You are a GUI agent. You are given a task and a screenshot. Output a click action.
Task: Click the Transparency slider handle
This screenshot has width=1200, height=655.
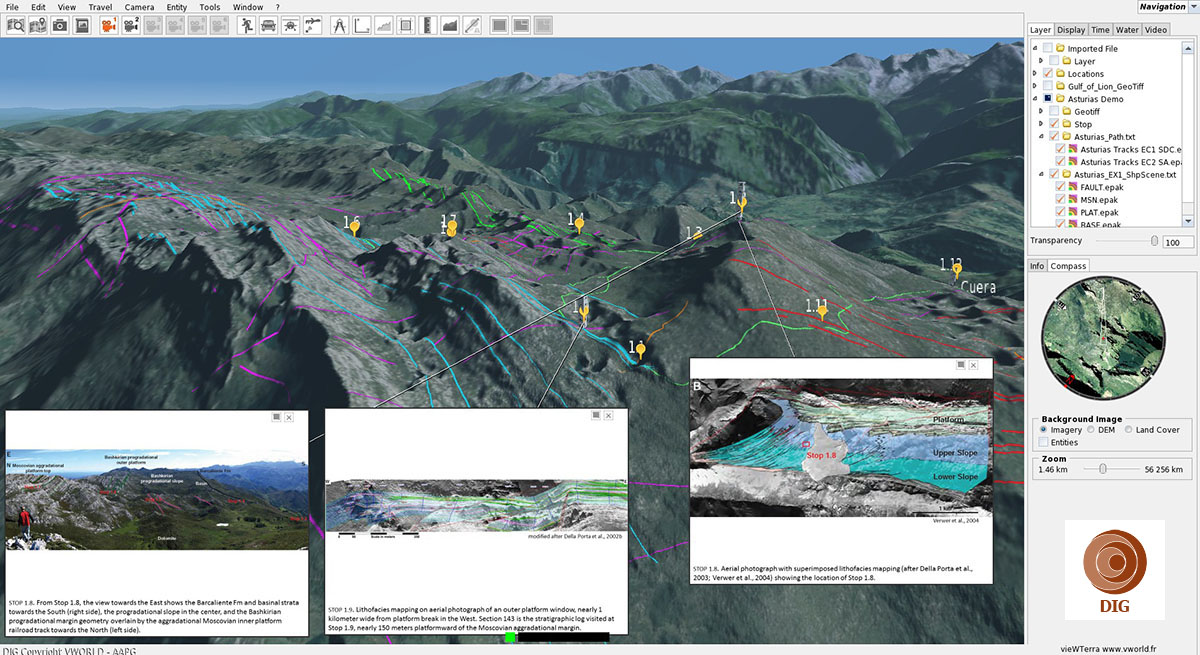(1155, 241)
